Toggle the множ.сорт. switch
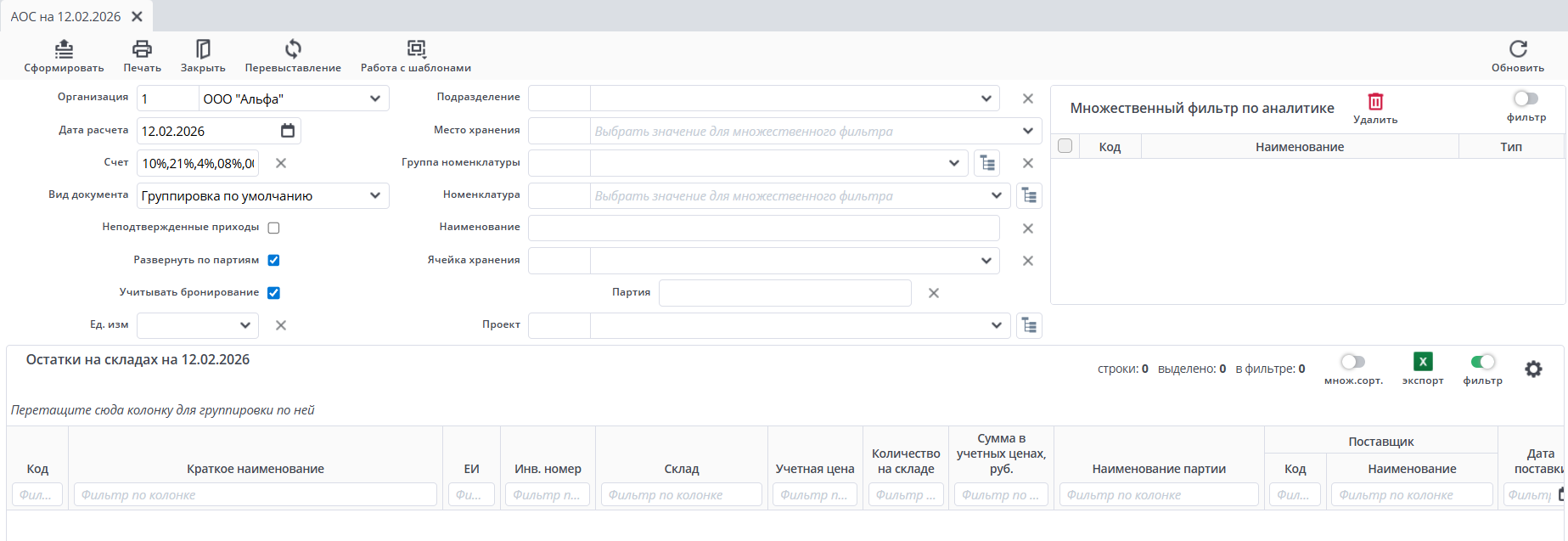The image size is (1568, 541). 1353,363
